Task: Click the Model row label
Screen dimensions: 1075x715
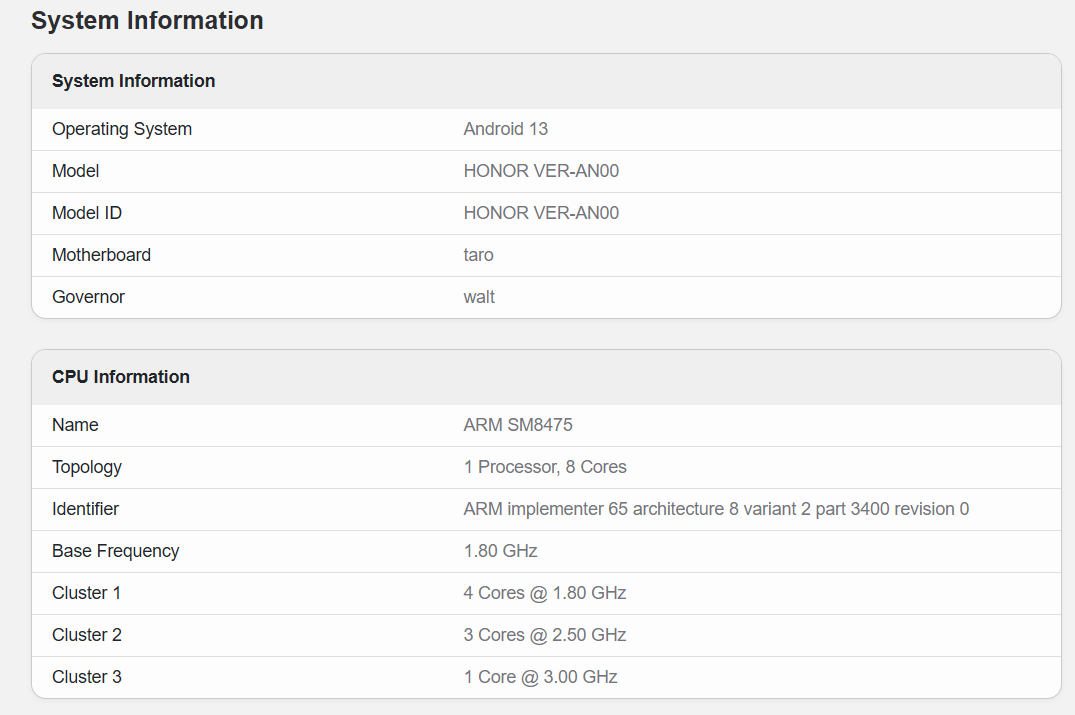Action: [x=75, y=171]
